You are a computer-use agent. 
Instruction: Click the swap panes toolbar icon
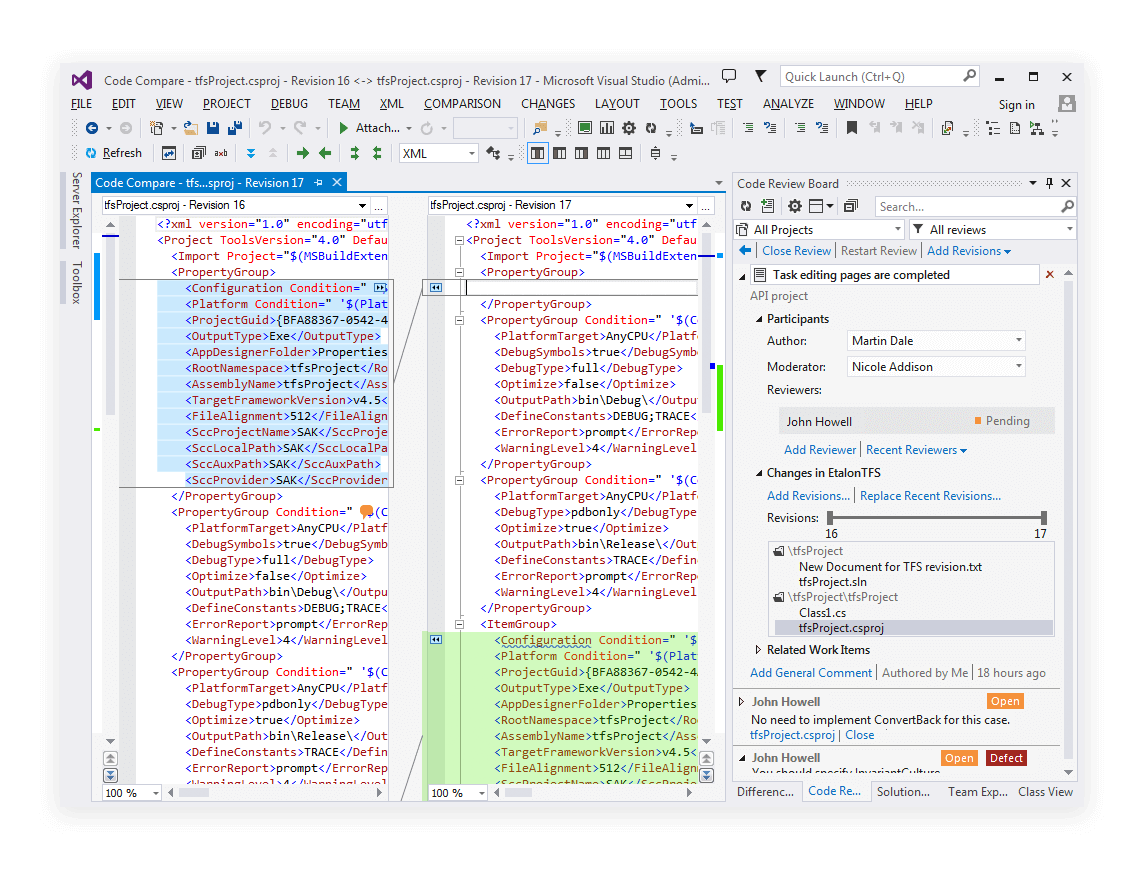(x=168, y=153)
